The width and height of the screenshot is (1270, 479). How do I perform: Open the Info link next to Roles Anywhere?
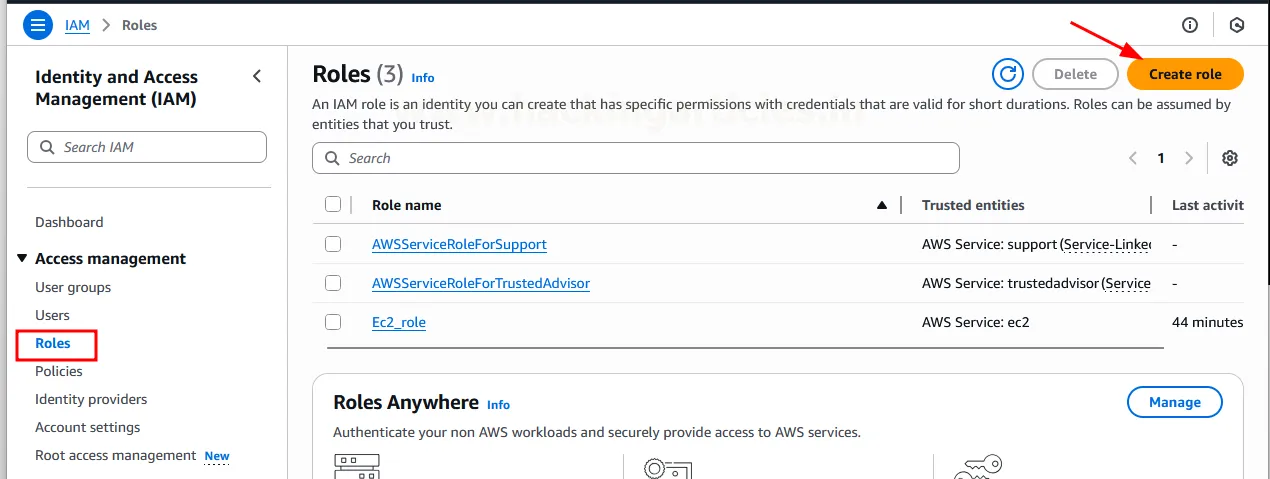(x=498, y=405)
